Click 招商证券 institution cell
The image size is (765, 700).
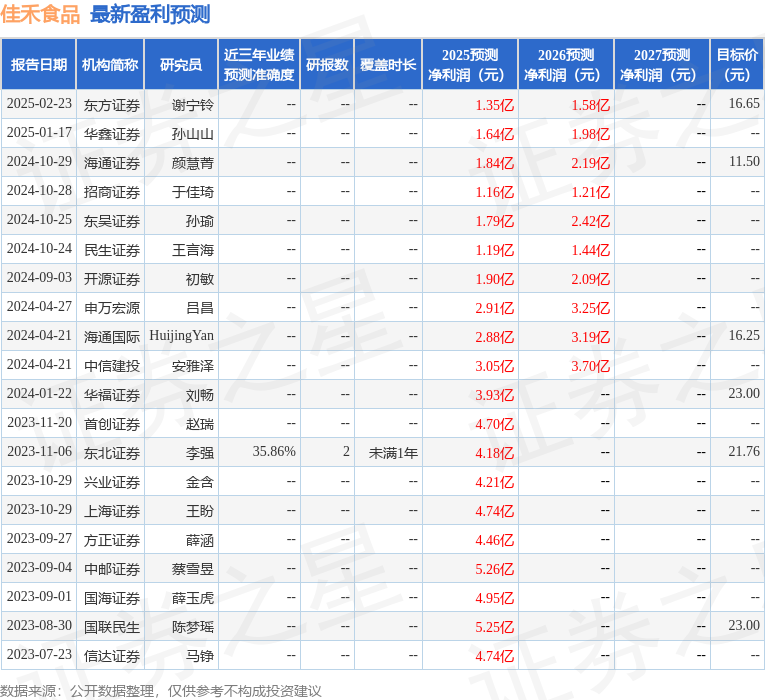click(112, 192)
